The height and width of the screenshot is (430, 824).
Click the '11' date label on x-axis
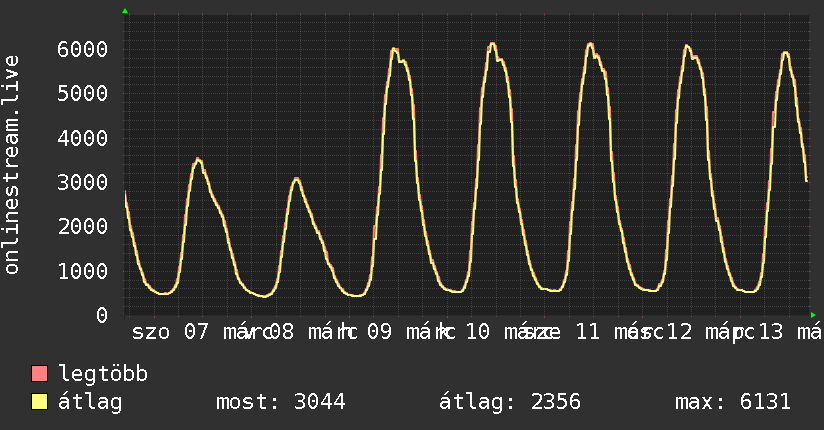click(x=588, y=332)
